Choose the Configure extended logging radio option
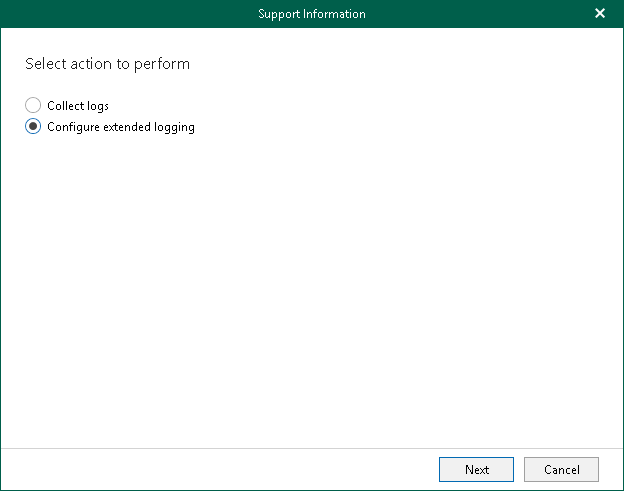 click(33, 127)
